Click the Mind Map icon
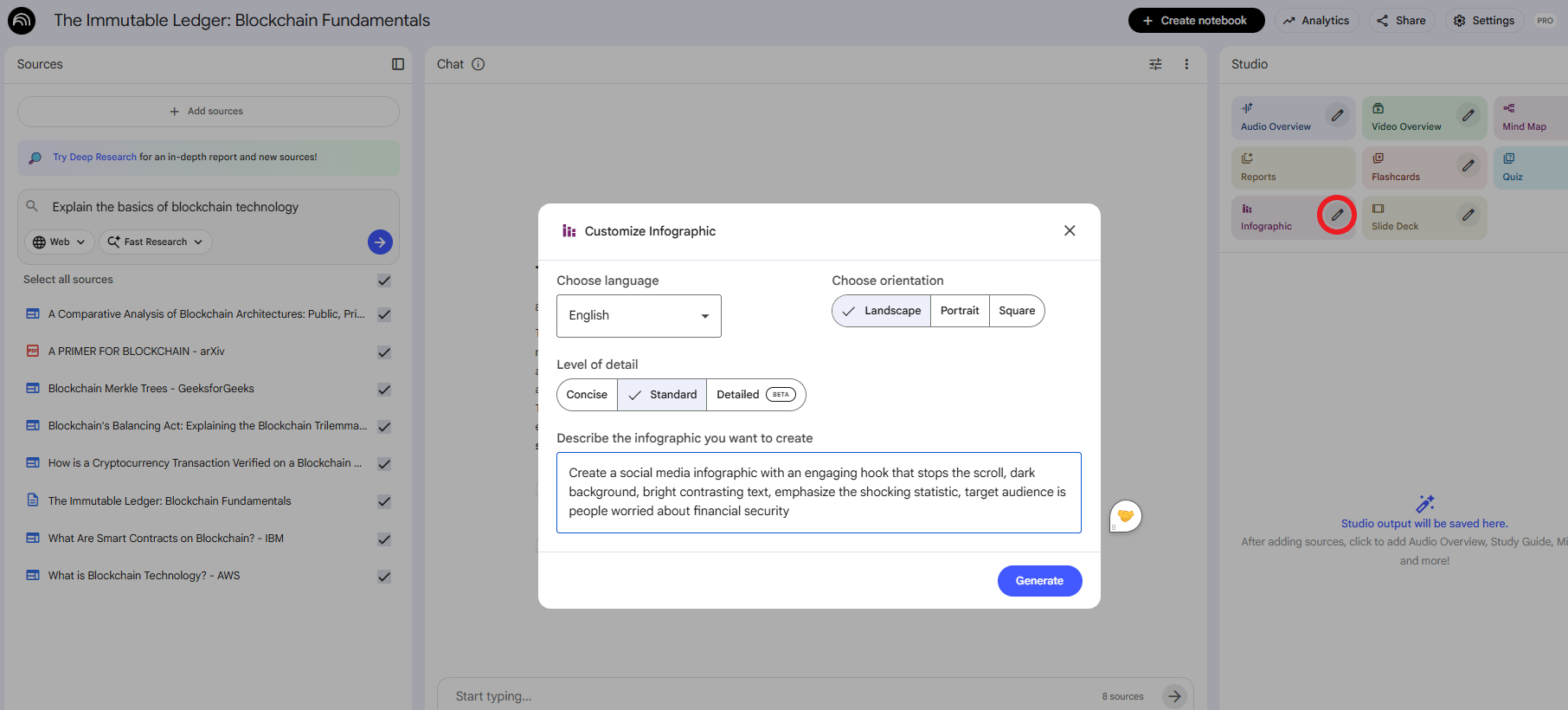Image resolution: width=1568 pixels, height=710 pixels. [x=1508, y=108]
